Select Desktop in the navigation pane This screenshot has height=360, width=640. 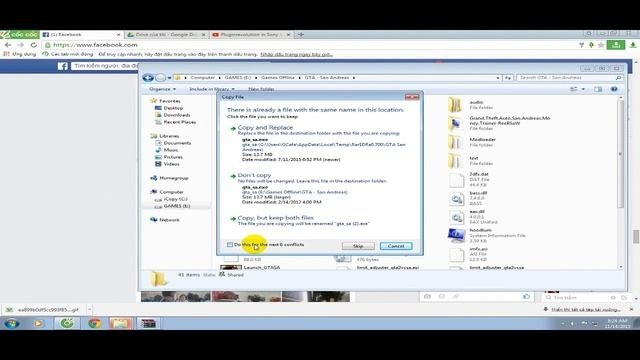(173, 108)
